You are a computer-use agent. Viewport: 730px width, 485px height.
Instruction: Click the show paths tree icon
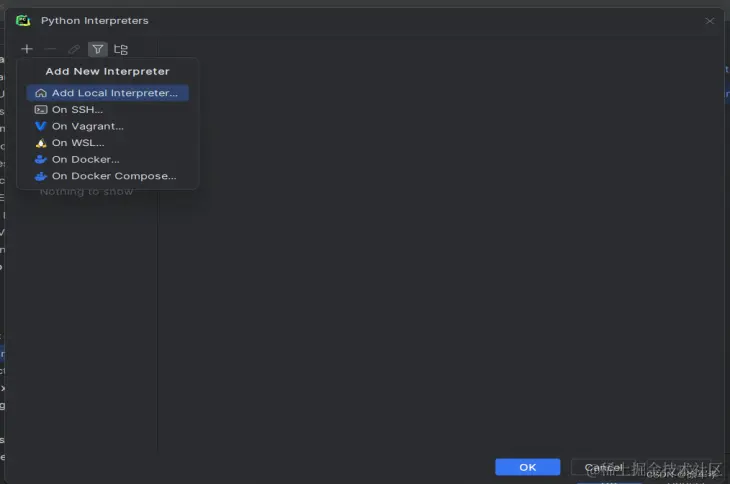point(121,49)
